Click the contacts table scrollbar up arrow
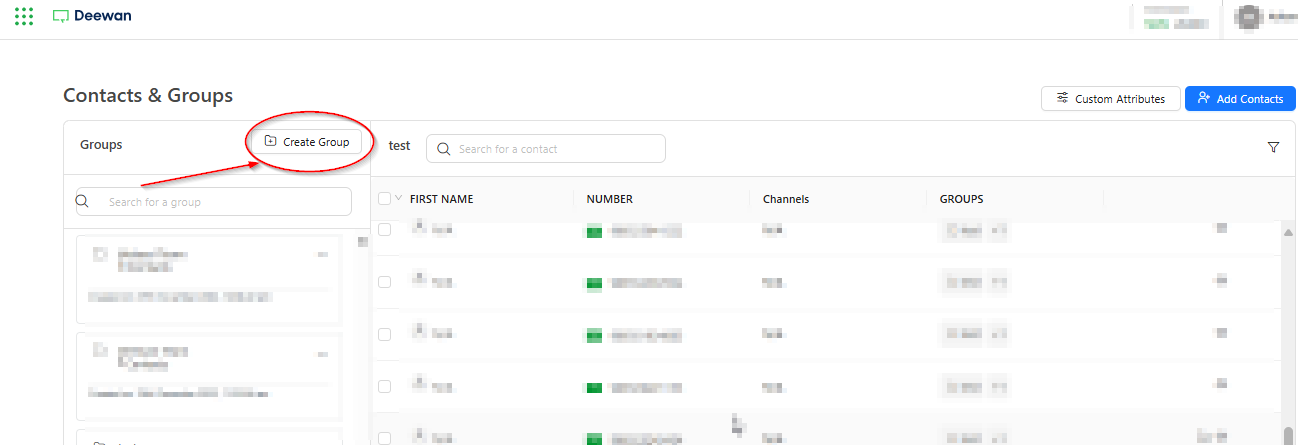 click(1288, 232)
